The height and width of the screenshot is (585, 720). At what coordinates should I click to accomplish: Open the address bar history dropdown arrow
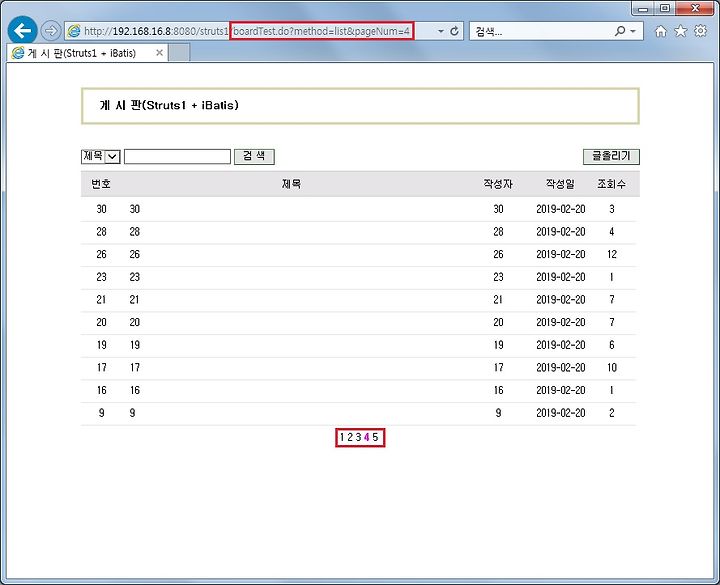point(441,31)
